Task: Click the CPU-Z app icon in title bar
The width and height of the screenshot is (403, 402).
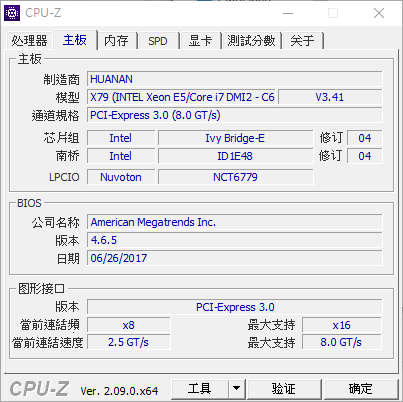Action: point(12,13)
